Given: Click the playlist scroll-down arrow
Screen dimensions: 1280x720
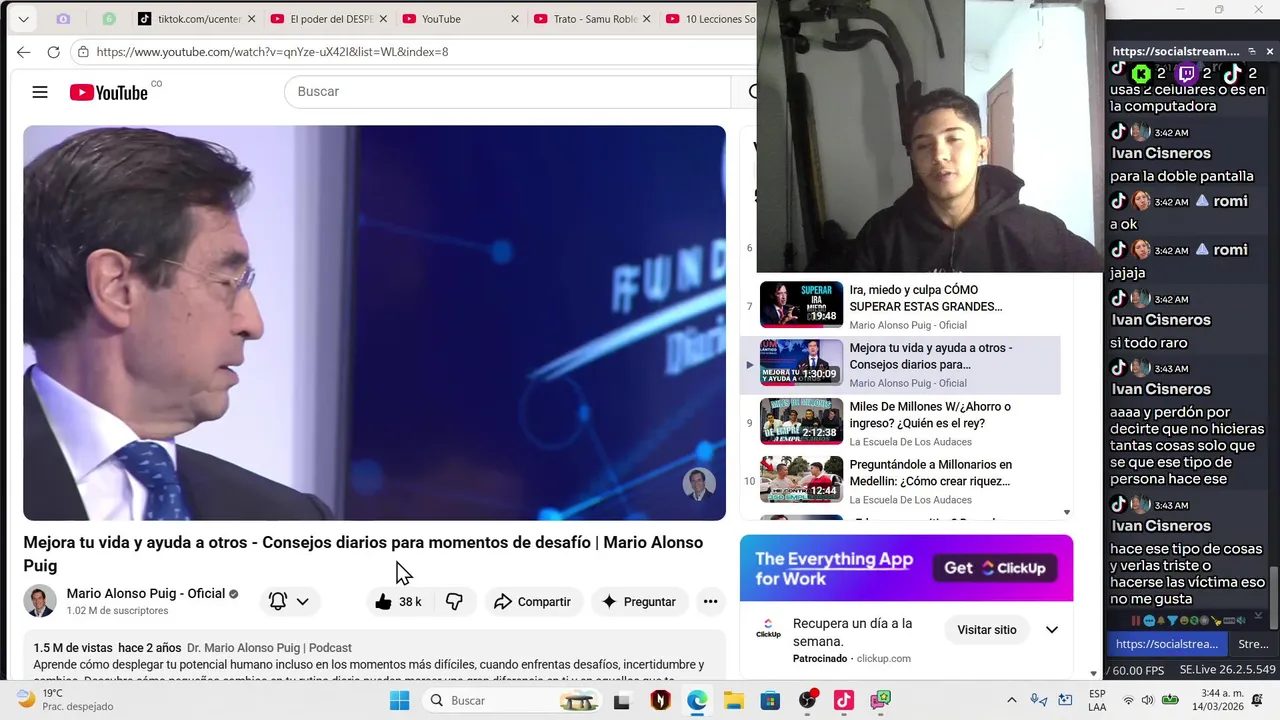Looking at the screenshot, I should (x=1066, y=512).
